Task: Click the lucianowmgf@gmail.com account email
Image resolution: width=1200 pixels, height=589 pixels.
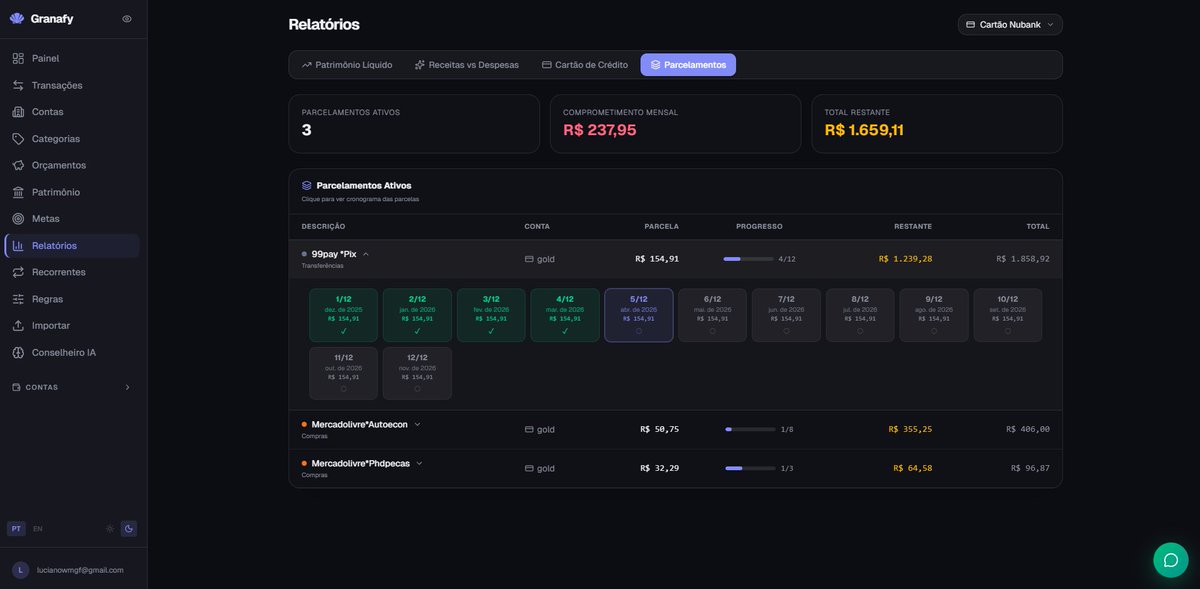Action: click(80, 570)
